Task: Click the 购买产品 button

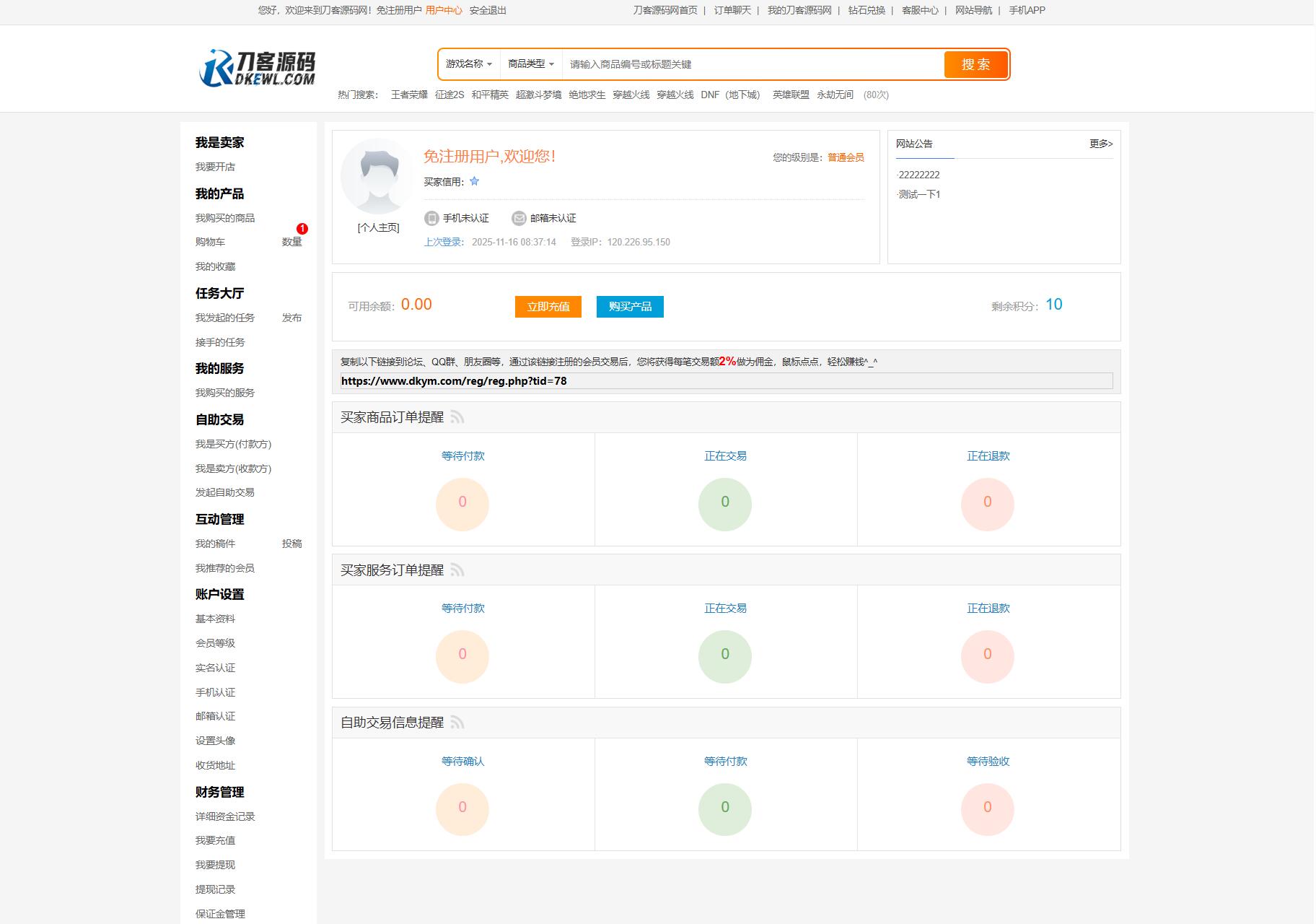Action: [x=629, y=306]
